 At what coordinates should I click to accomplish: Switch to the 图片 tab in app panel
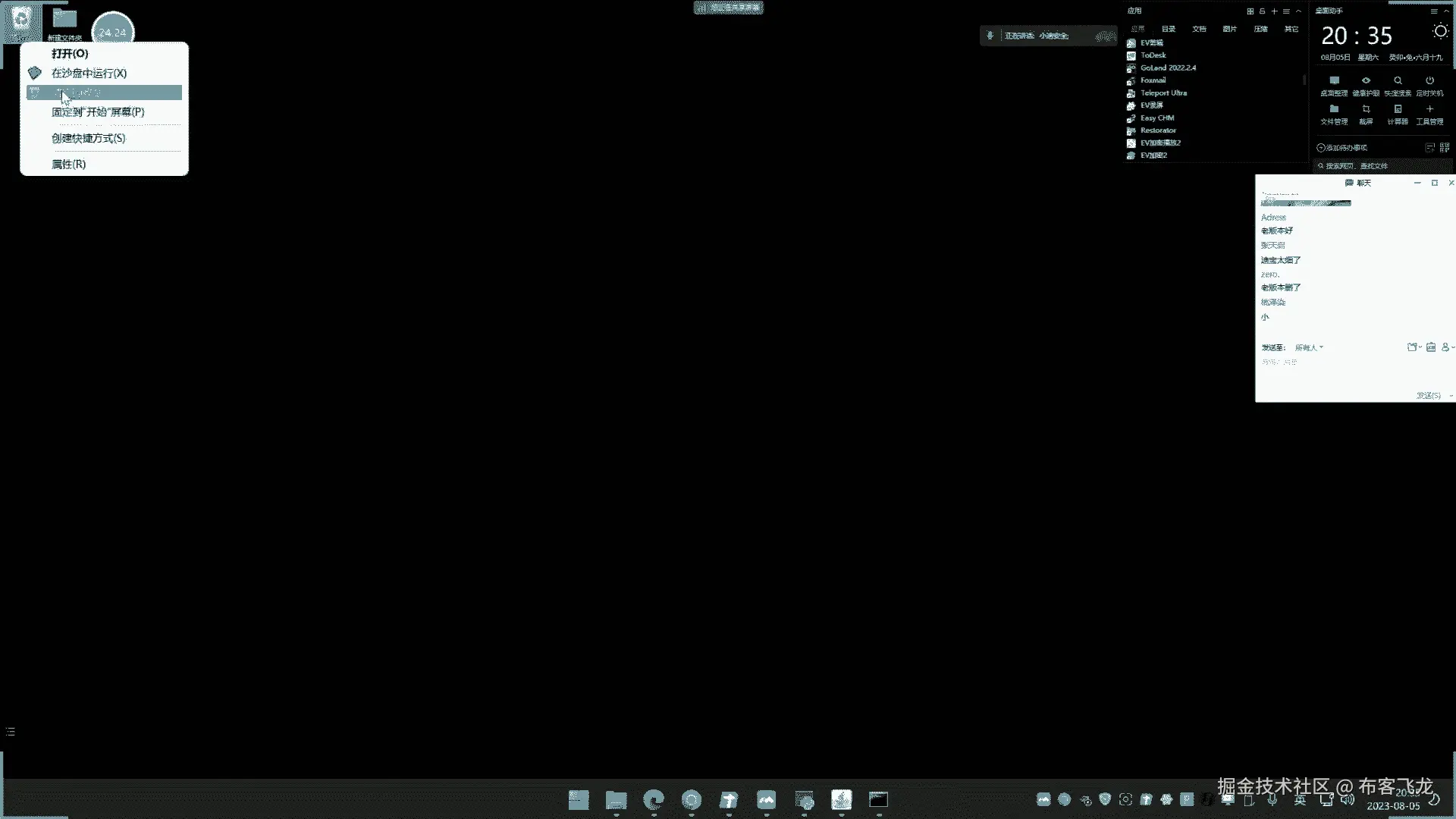[1229, 29]
